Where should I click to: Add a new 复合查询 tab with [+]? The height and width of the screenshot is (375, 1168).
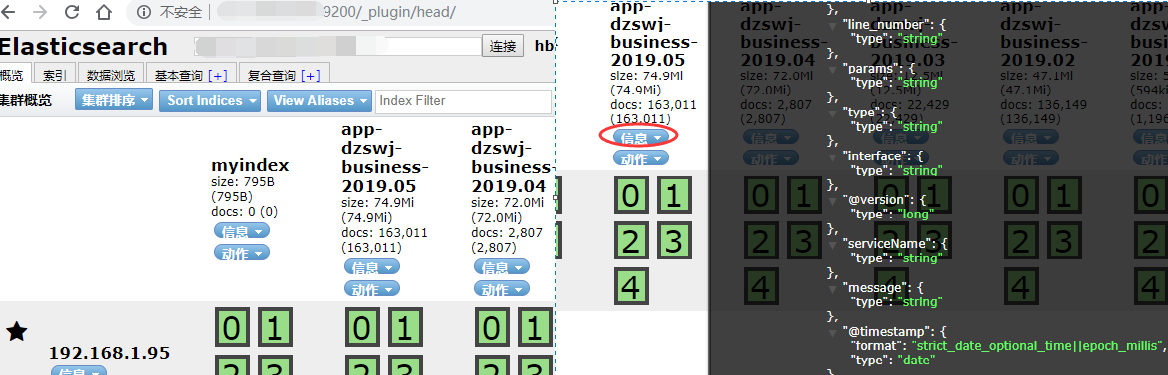(x=311, y=75)
